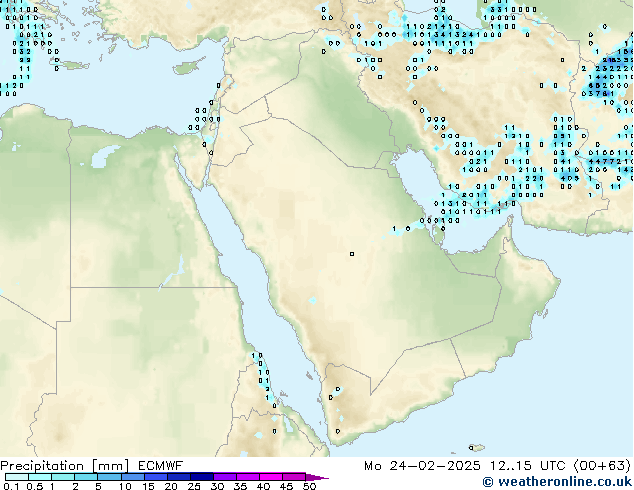This screenshot has height=490, width=634.
Task: Select the 30–35 mm purple legend swatch
Action: [x=224, y=477]
